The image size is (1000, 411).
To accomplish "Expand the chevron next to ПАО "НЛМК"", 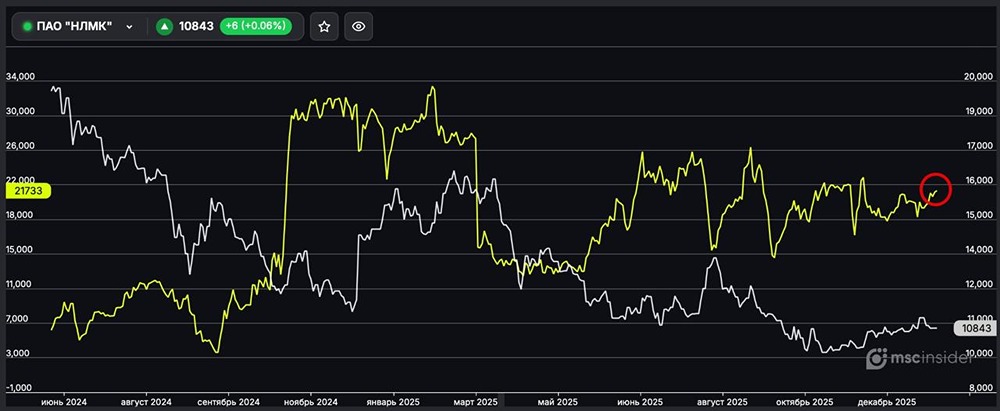I will tap(129, 27).
